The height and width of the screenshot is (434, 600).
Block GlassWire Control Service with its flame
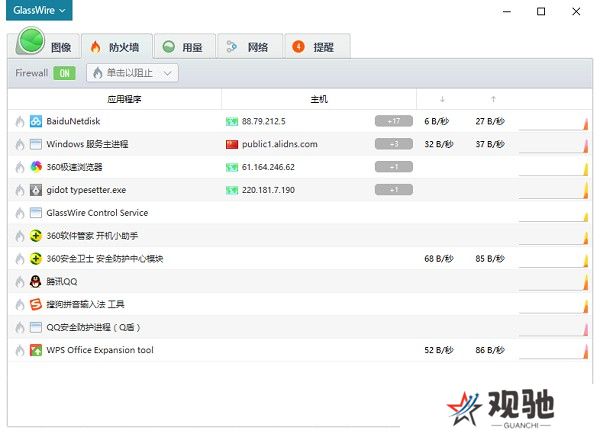20,213
